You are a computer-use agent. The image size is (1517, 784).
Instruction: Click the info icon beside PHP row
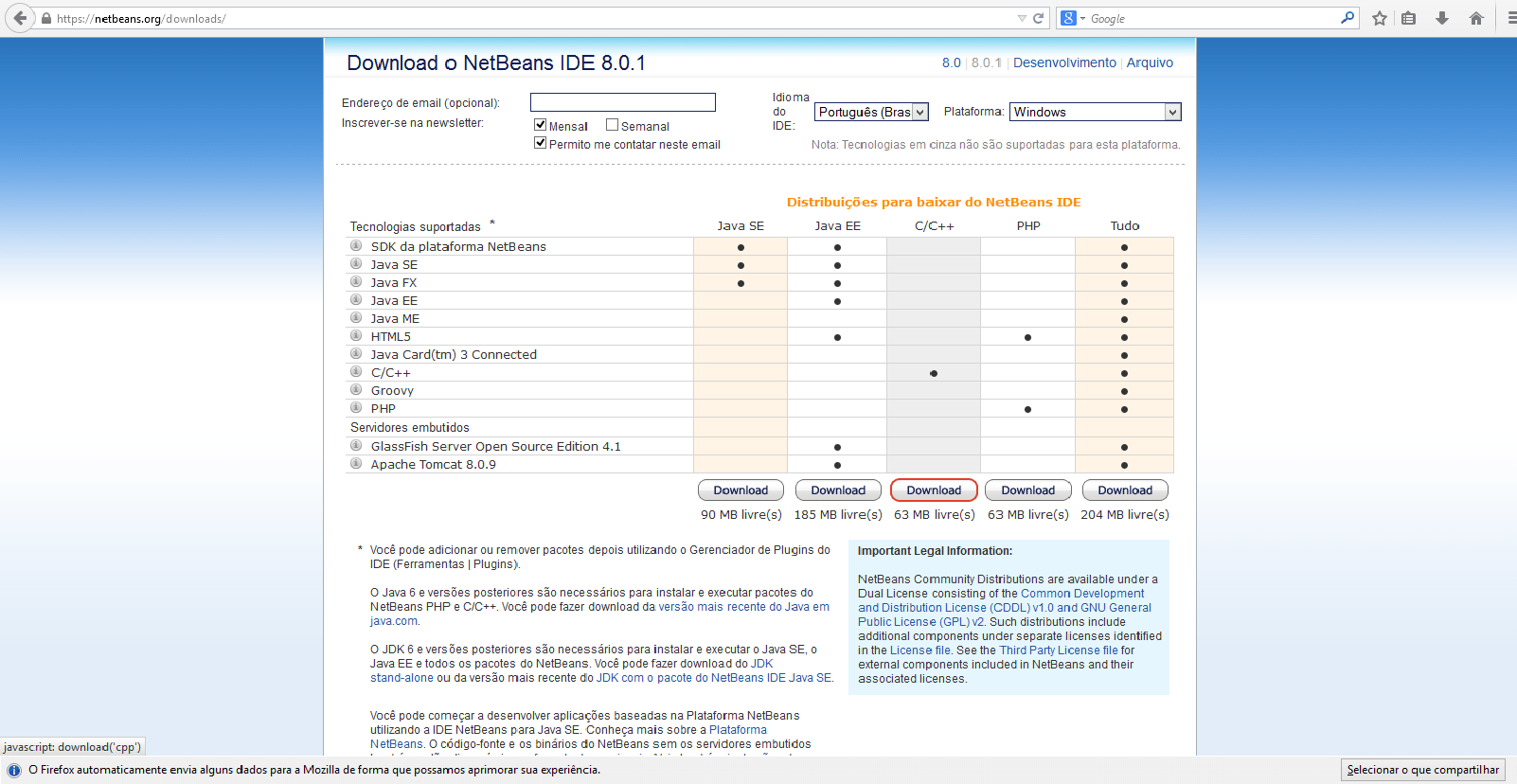(x=356, y=407)
